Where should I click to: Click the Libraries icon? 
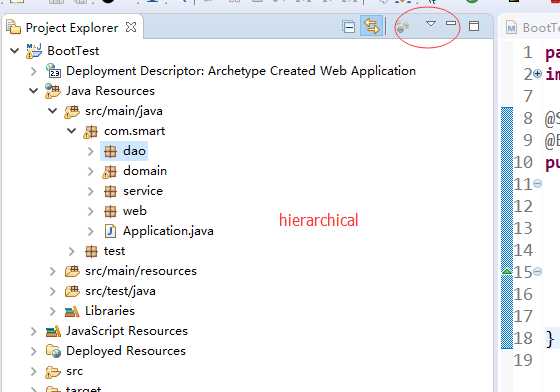(x=72, y=312)
